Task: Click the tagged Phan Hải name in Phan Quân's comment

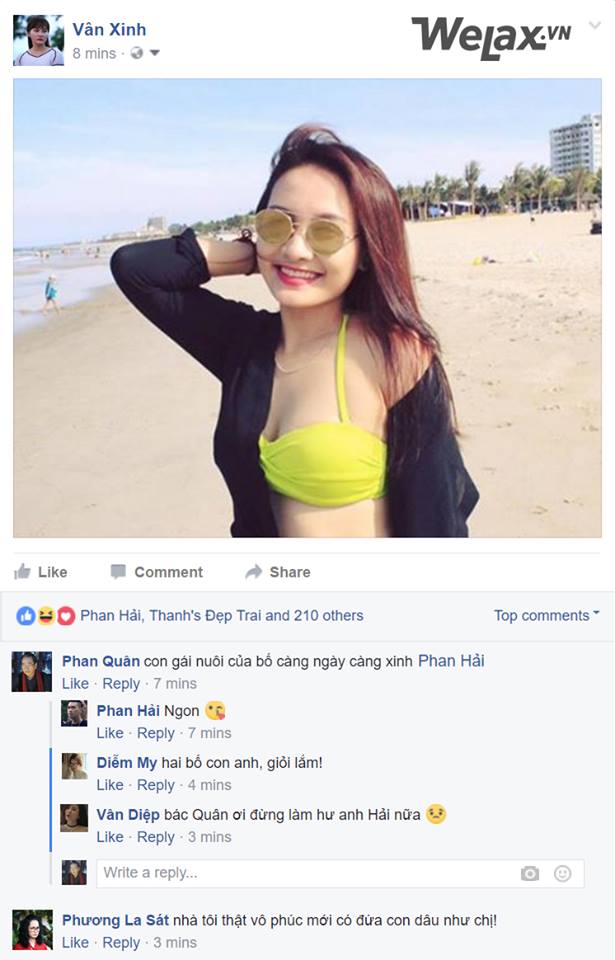Action: (450, 661)
